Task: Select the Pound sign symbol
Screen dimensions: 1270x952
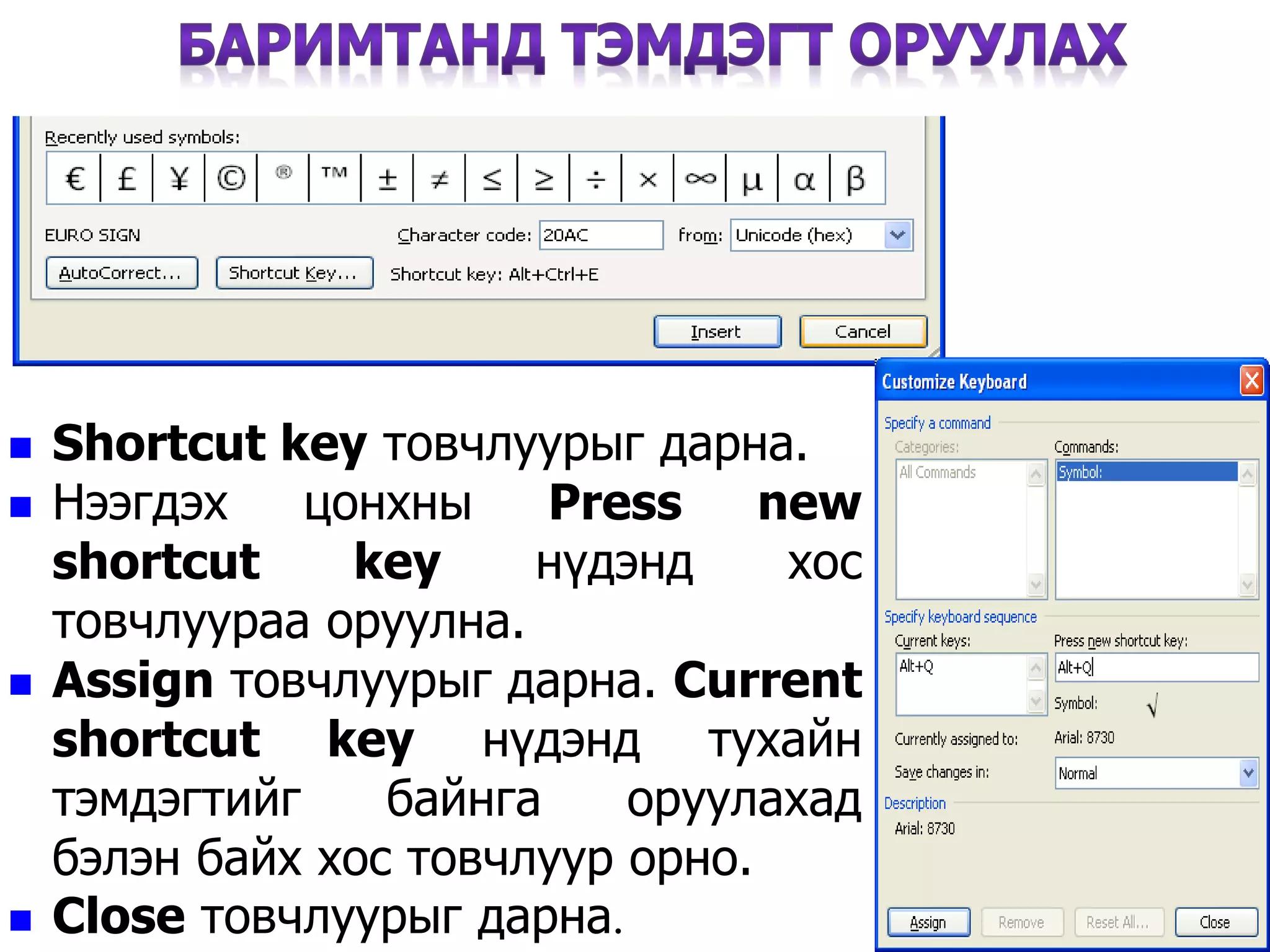Action: pos(127,178)
